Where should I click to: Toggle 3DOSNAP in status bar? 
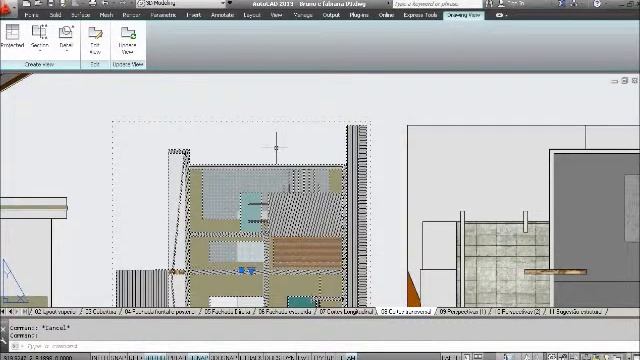pyautogui.click(x=224, y=357)
